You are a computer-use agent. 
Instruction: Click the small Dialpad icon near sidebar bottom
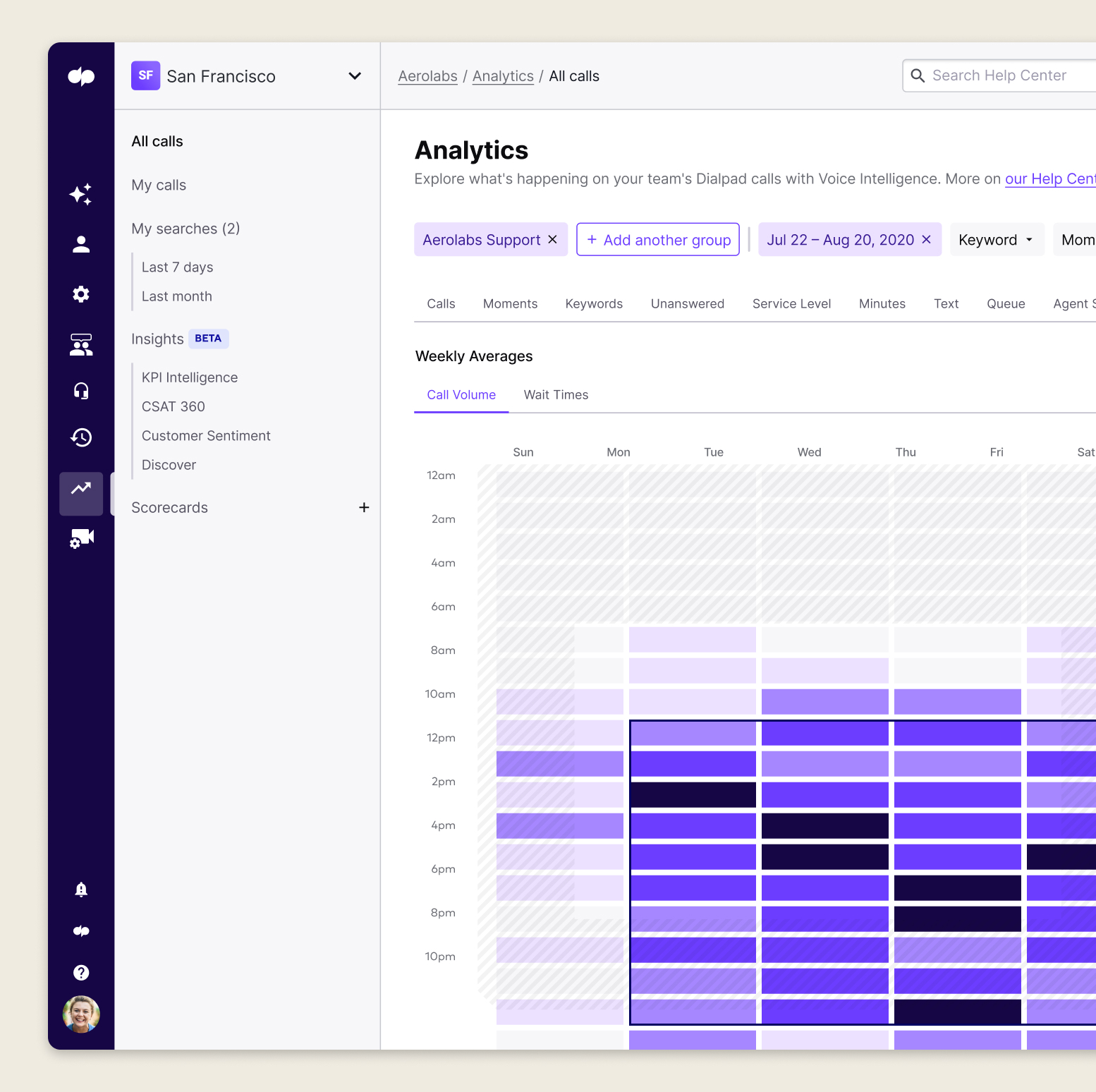[81, 931]
